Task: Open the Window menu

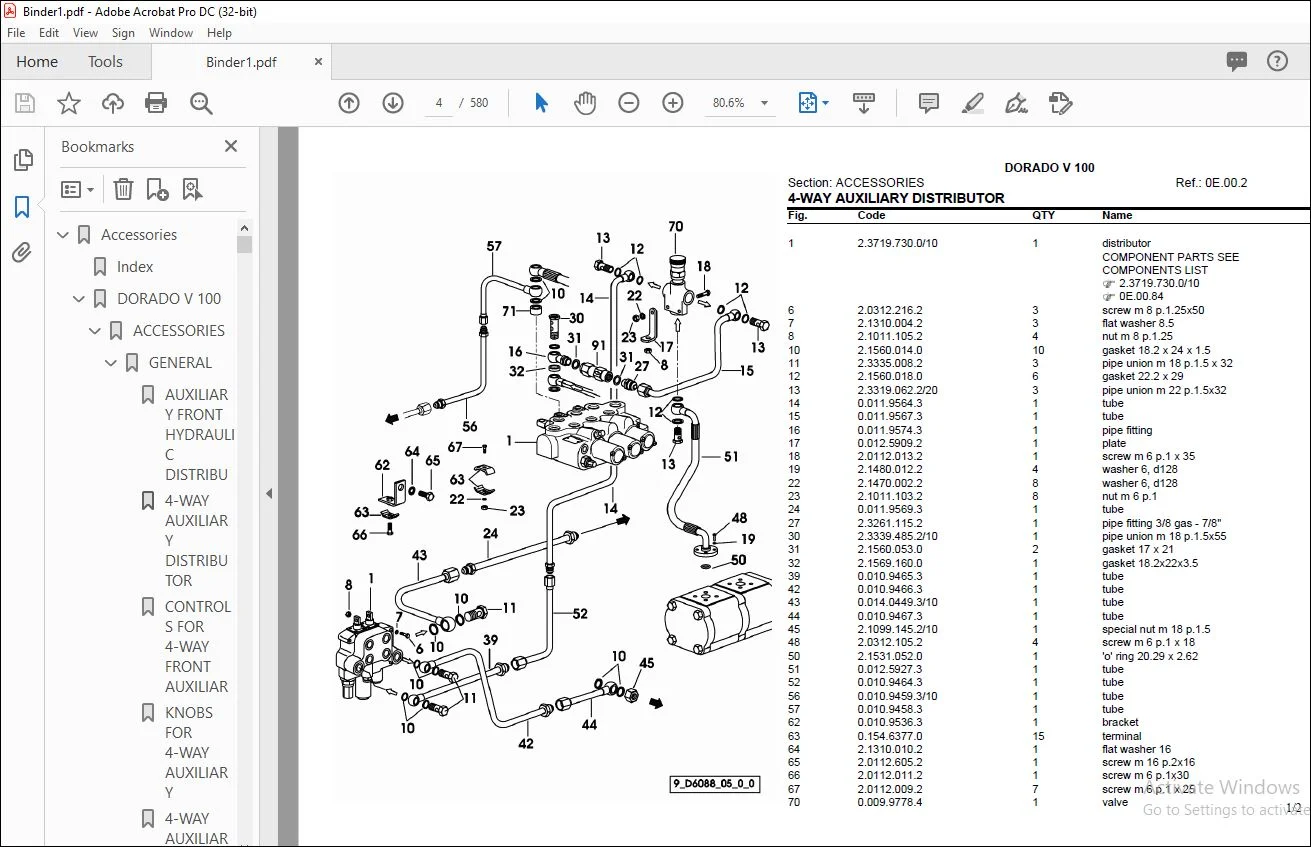Action: pos(171,33)
